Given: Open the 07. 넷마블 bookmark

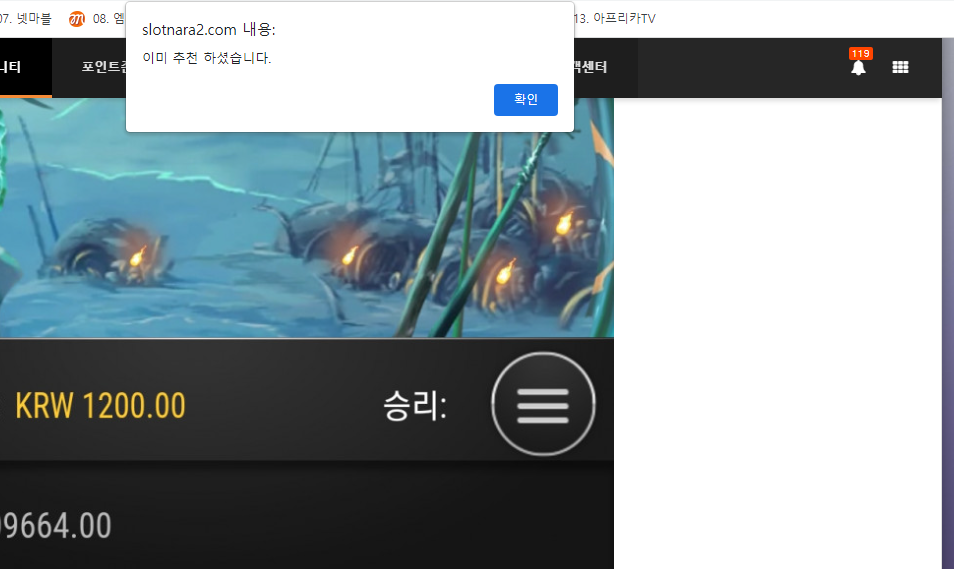Looking at the screenshot, I should 26,19.
